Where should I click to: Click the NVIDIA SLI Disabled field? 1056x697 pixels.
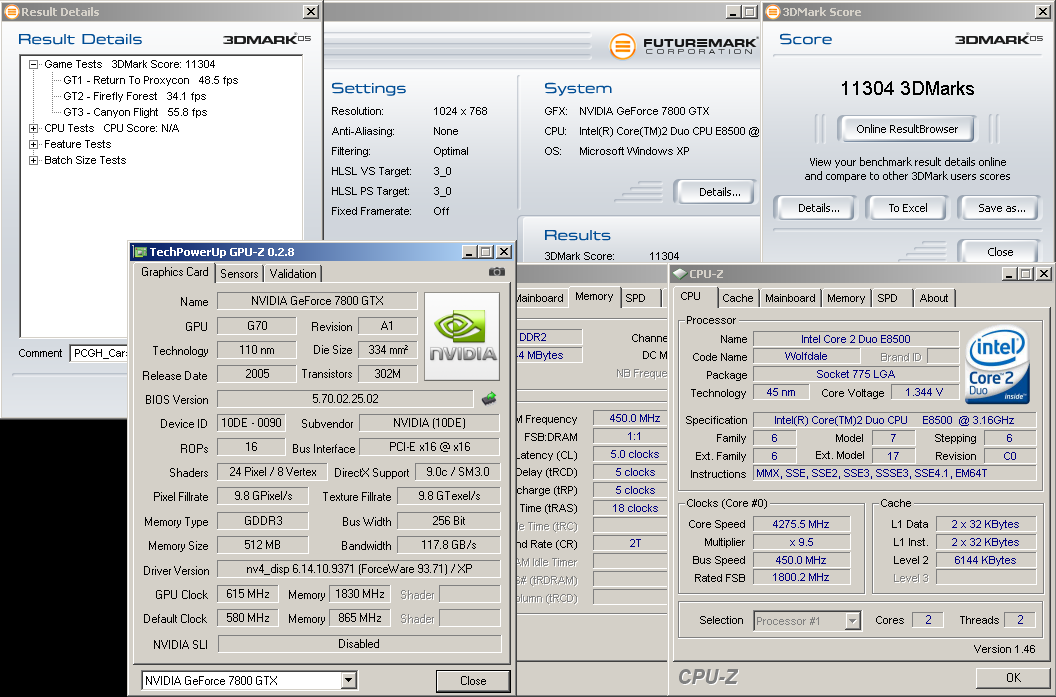pos(359,644)
